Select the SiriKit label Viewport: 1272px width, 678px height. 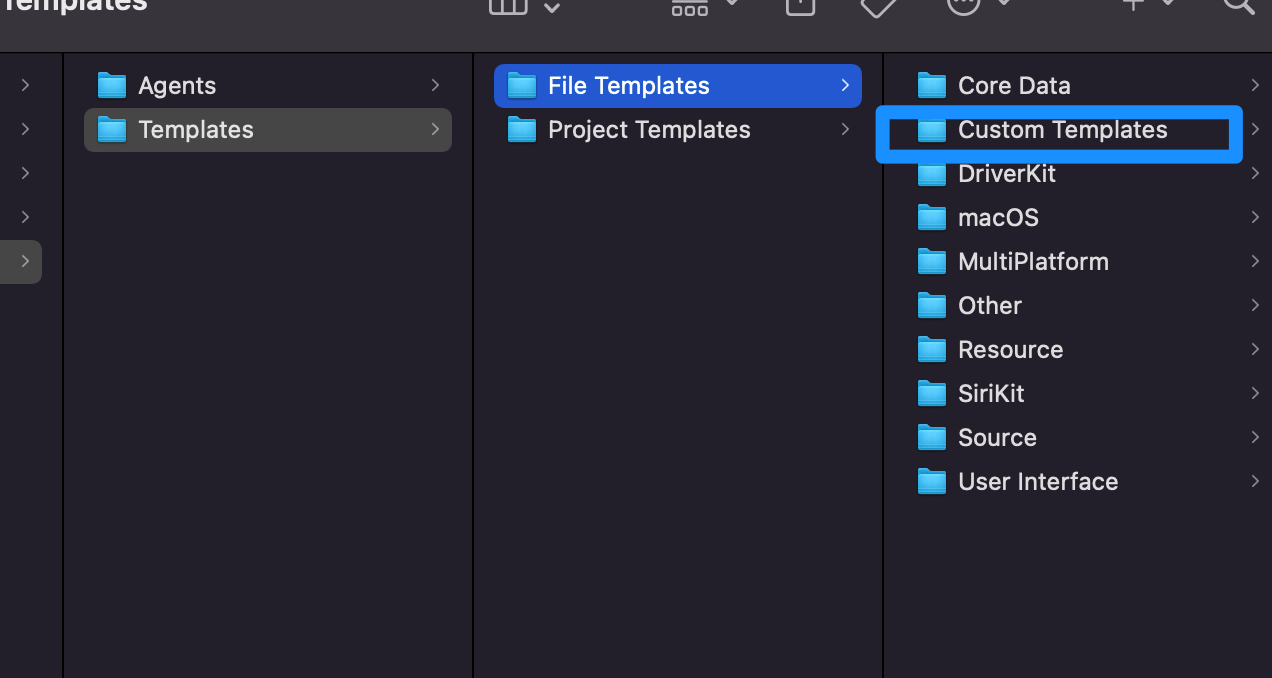[x=991, y=394]
